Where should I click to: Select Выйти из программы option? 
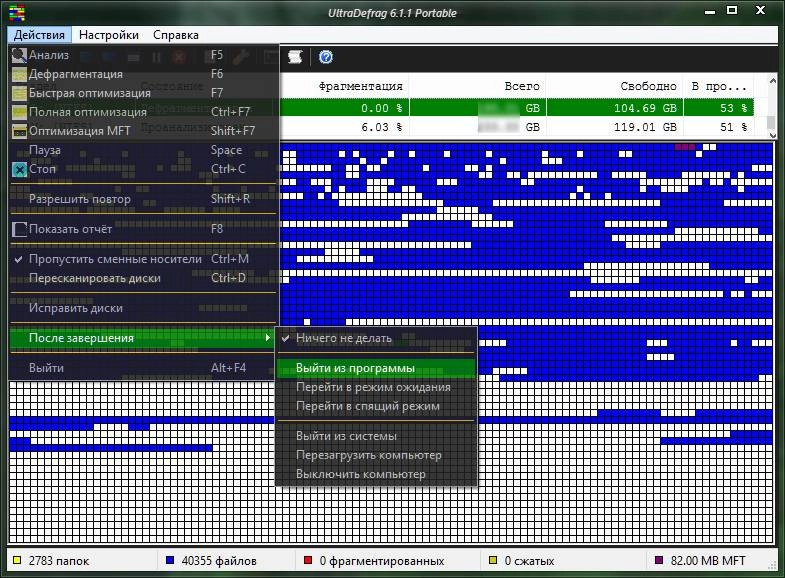point(375,368)
